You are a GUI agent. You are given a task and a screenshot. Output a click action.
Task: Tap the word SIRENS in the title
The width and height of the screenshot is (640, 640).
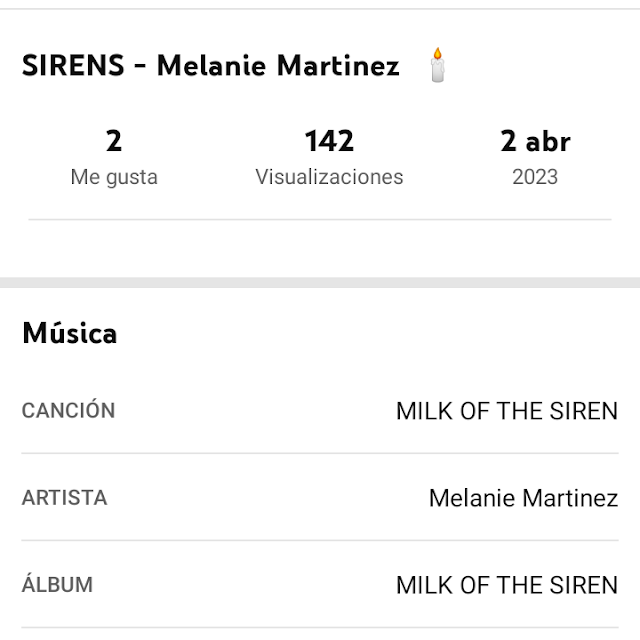point(73,66)
